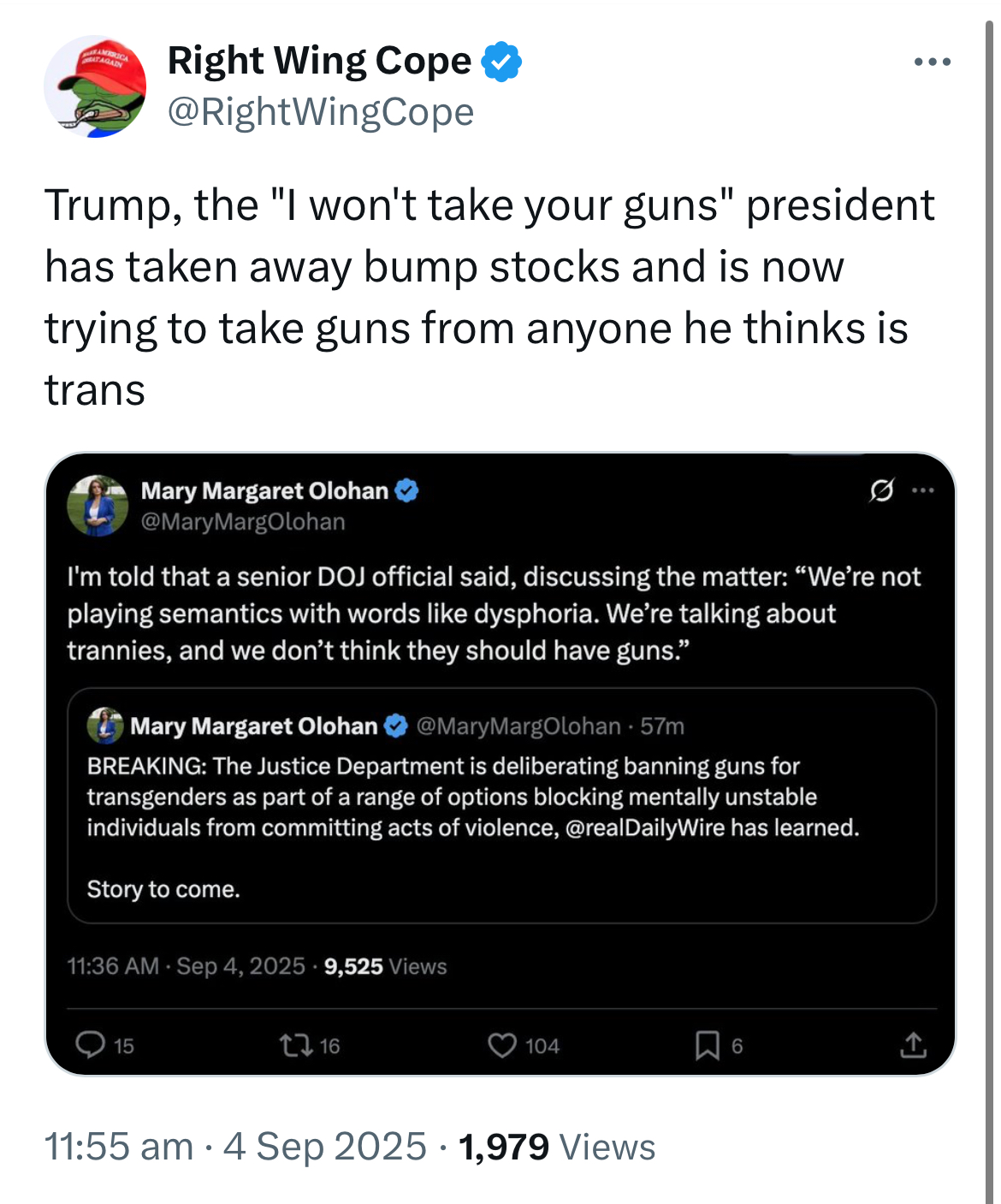Click the share upload icon
The height and width of the screenshot is (1204, 1001).
coord(913,1045)
